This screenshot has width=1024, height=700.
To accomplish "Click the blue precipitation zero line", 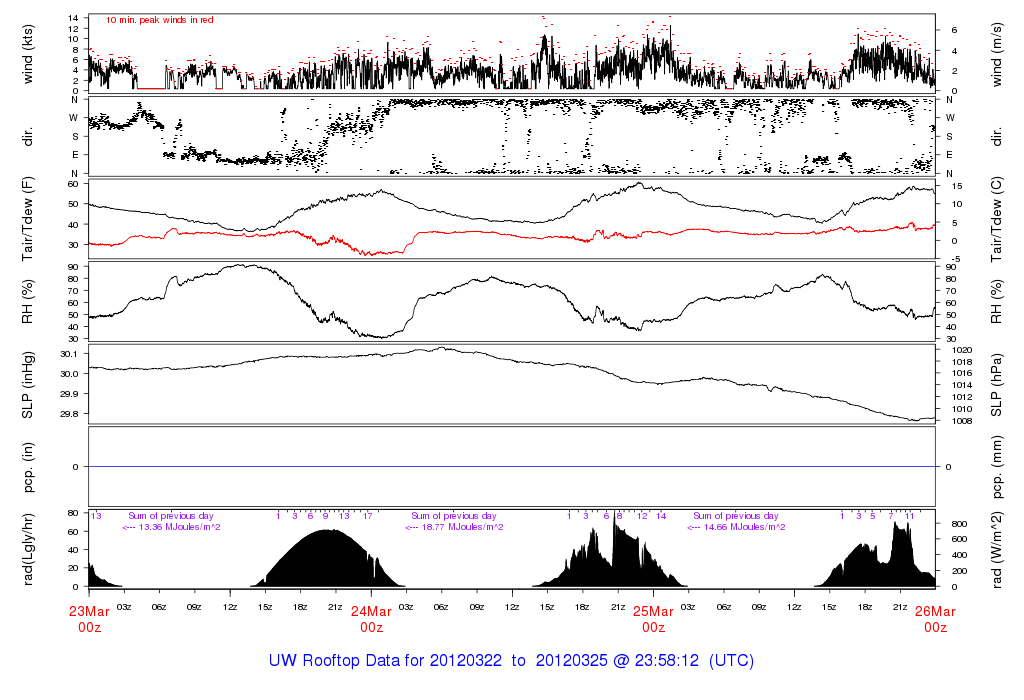I will pos(511,467).
